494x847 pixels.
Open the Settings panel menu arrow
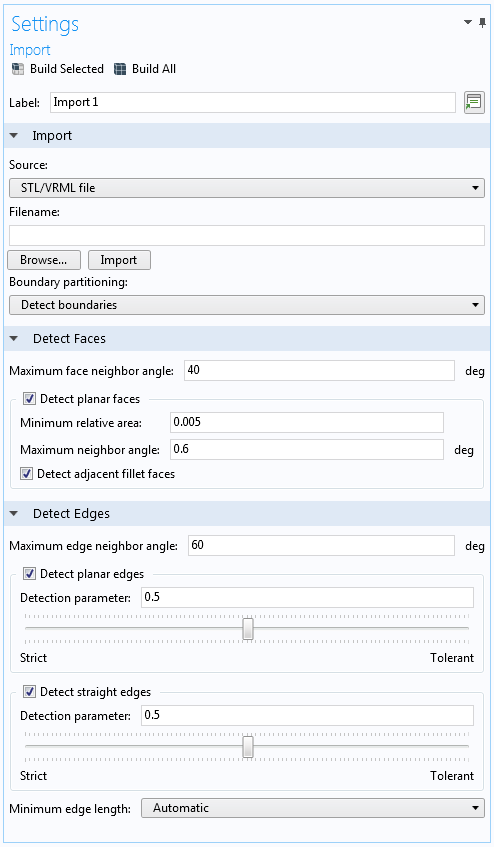tap(468, 22)
